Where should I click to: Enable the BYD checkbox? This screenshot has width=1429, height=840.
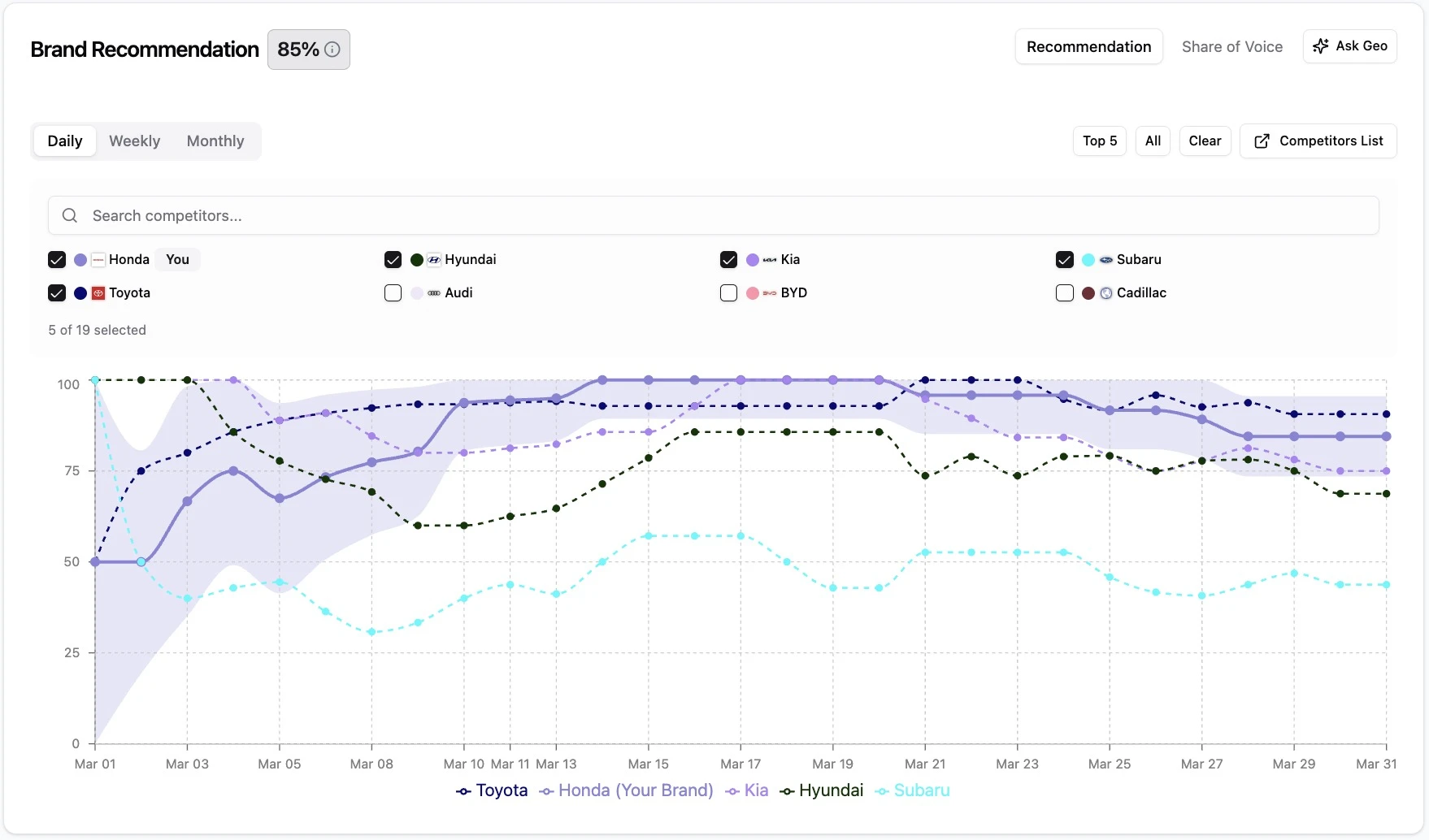click(728, 293)
